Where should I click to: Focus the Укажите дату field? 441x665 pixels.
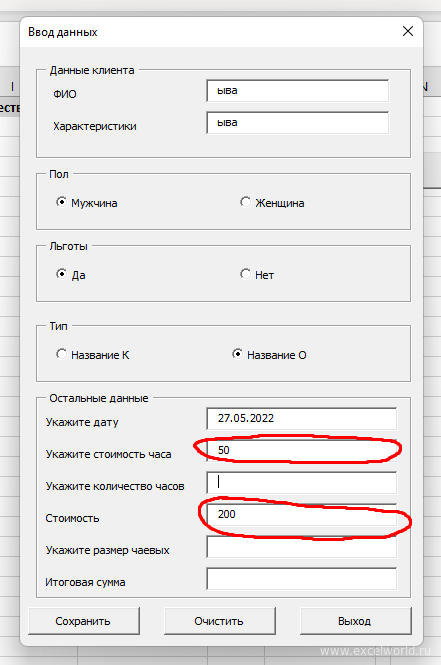(301, 419)
